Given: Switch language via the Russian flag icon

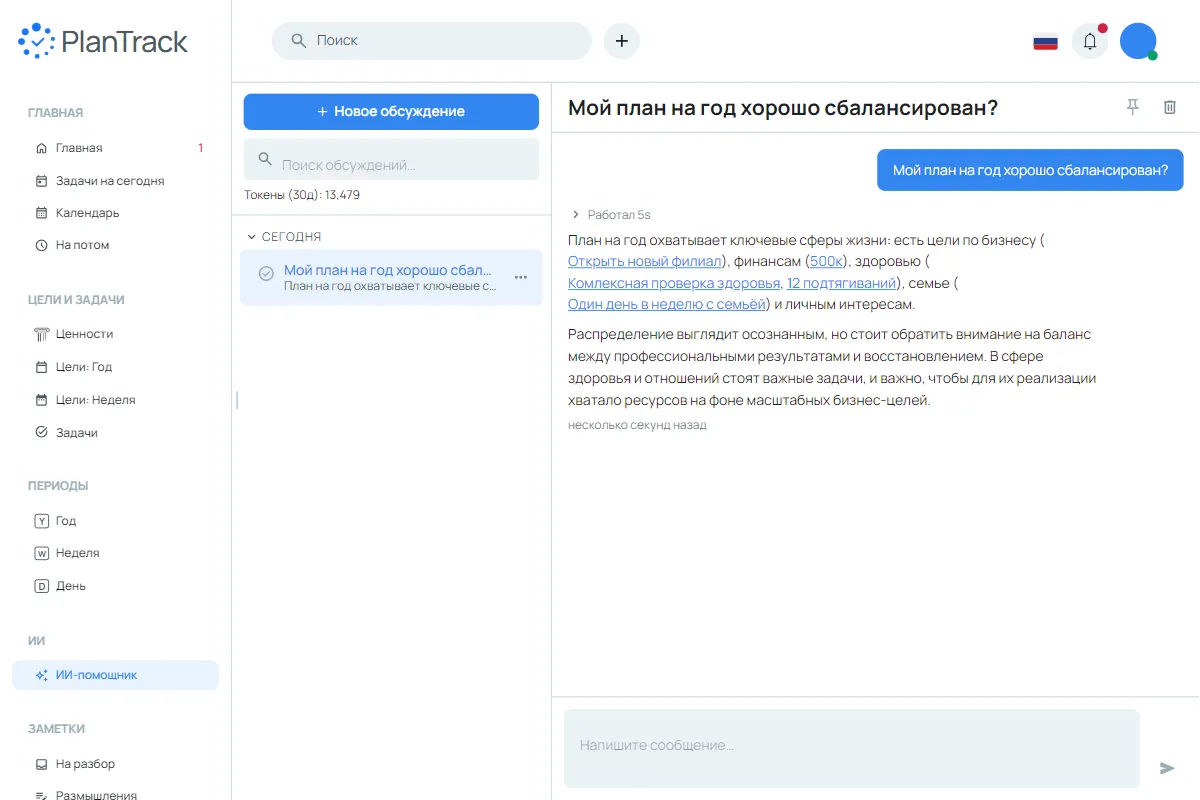Looking at the screenshot, I should [1046, 42].
